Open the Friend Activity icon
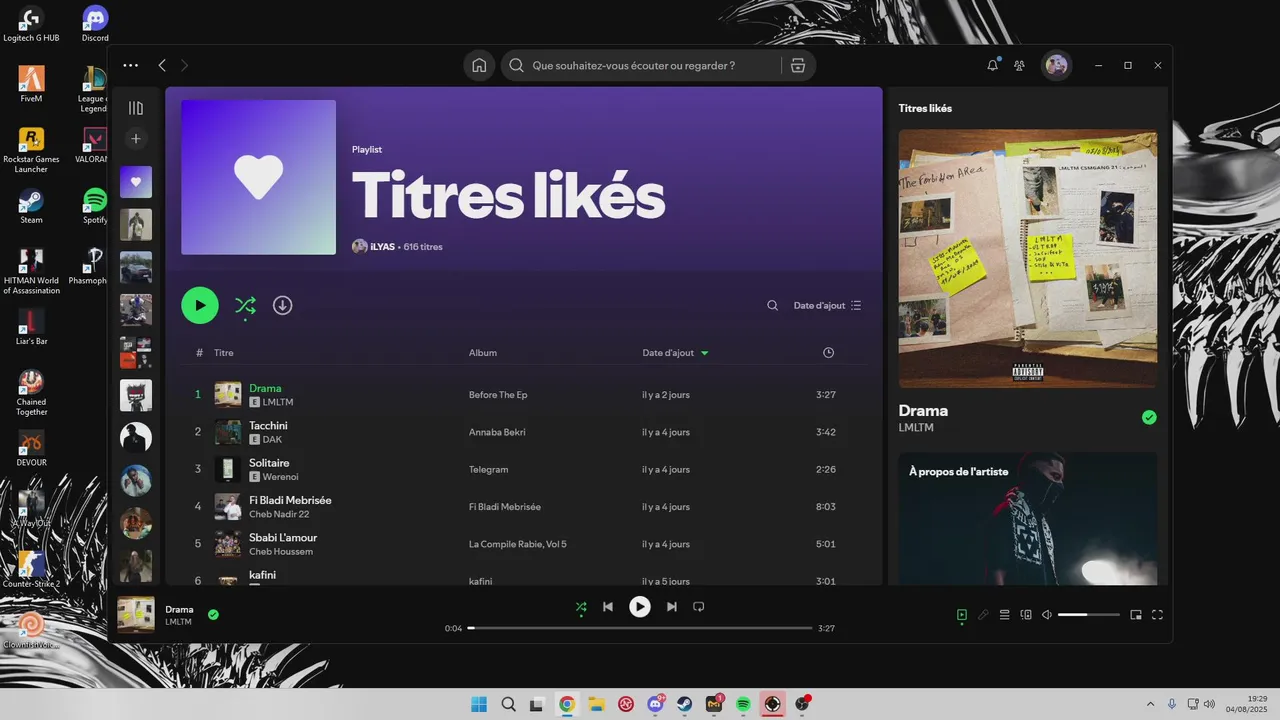 pos(1019,65)
